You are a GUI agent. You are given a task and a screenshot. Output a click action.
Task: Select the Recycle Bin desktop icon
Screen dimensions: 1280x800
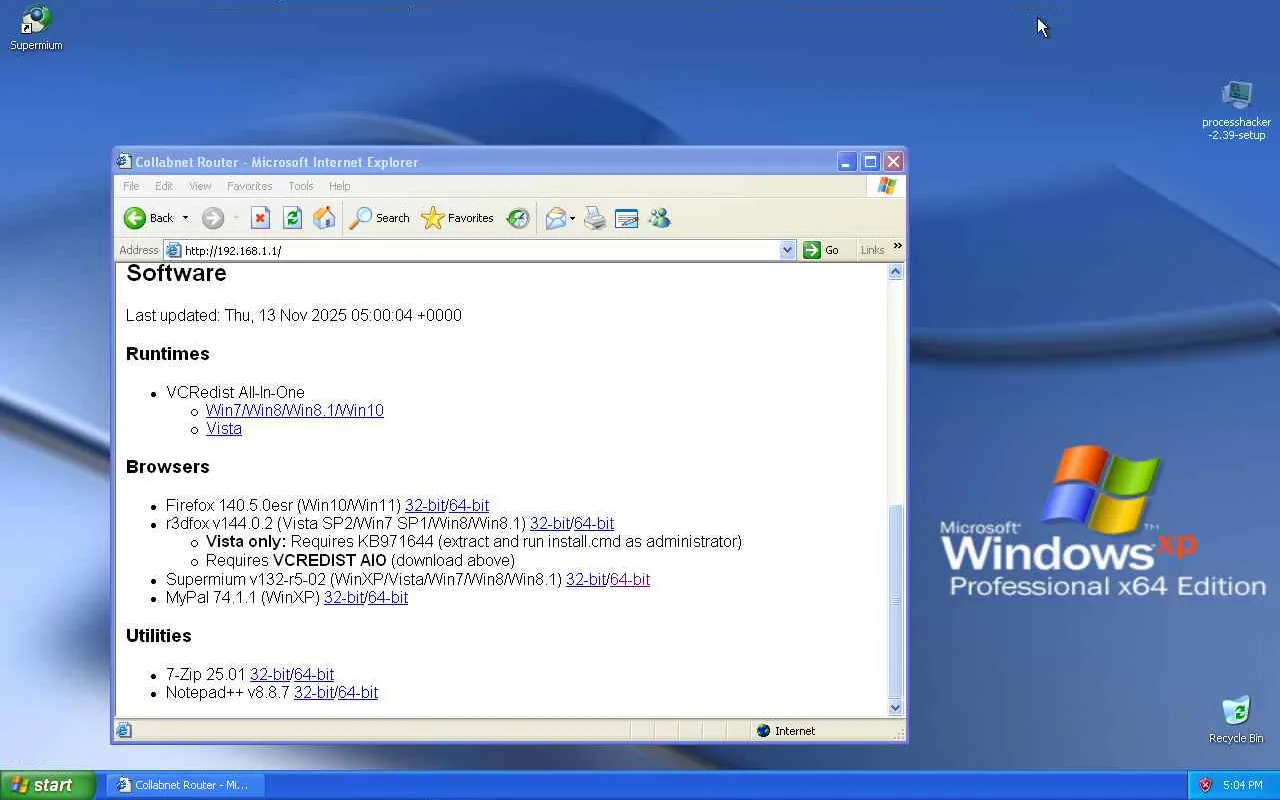pyautogui.click(x=1236, y=720)
